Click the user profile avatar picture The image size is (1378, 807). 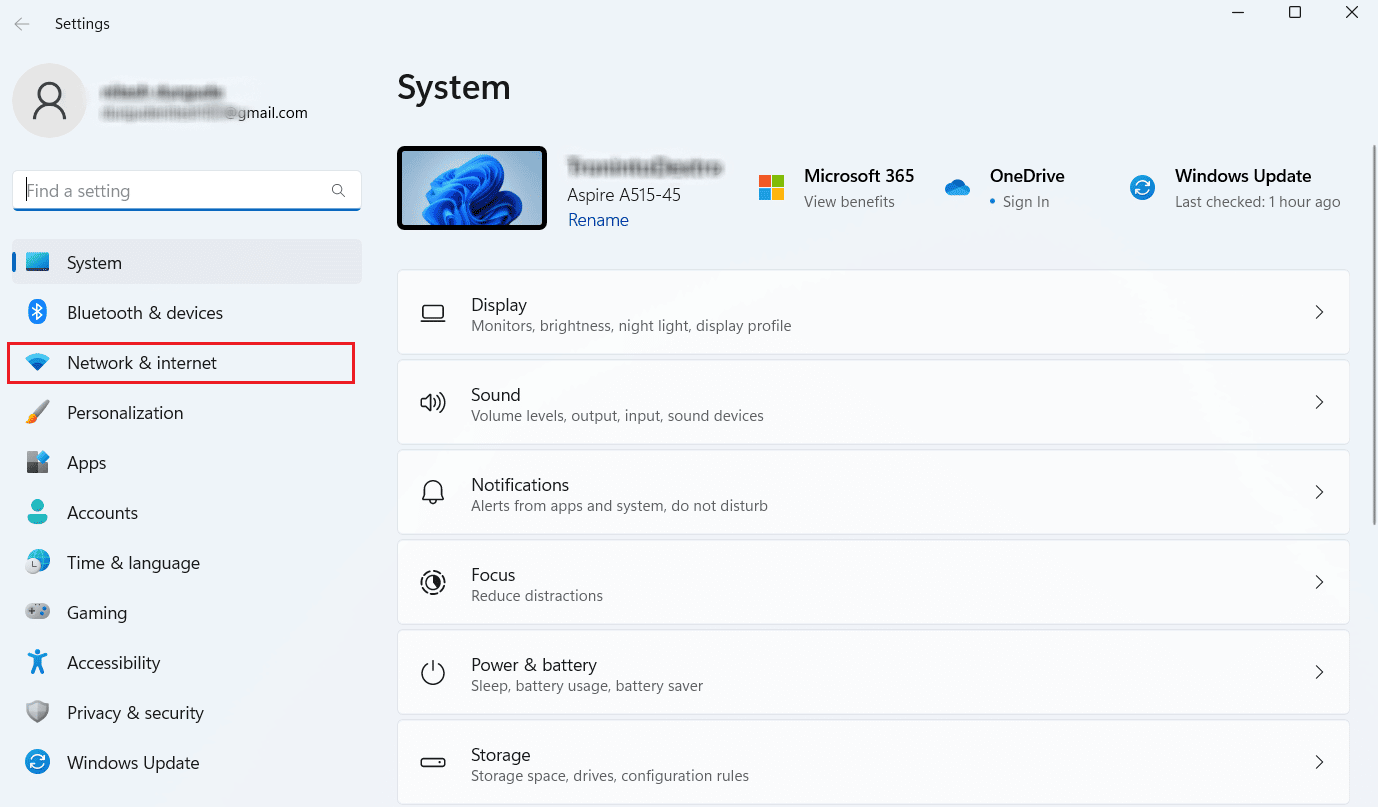(49, 100)
